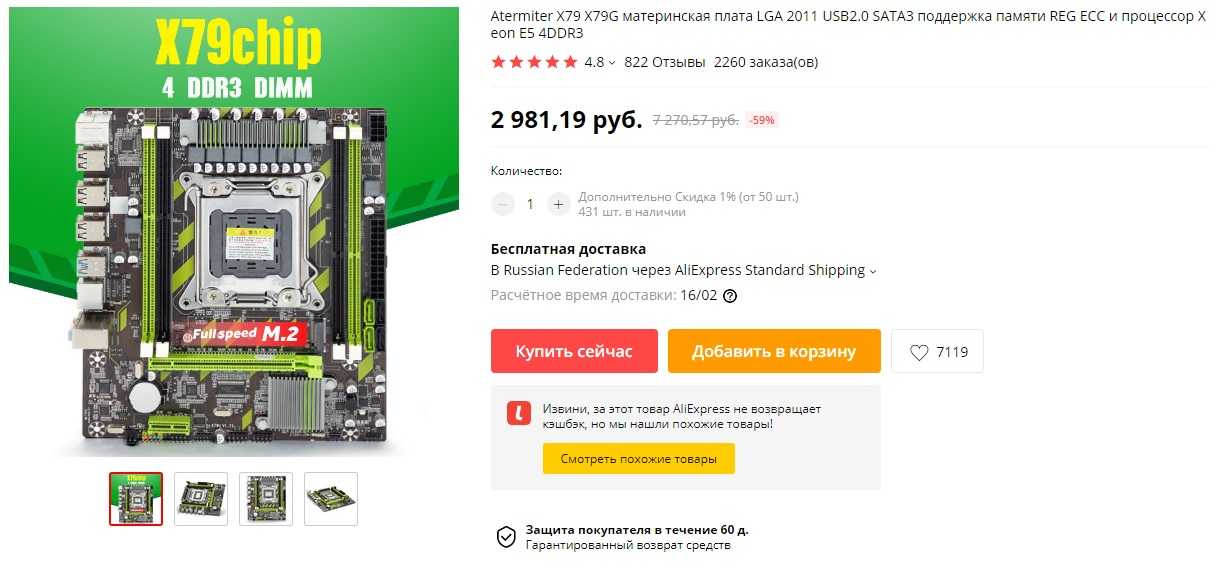This screenshot has height=572, width=1216.
Task: Click the five-star rating icons
Action: pos(534,62)
